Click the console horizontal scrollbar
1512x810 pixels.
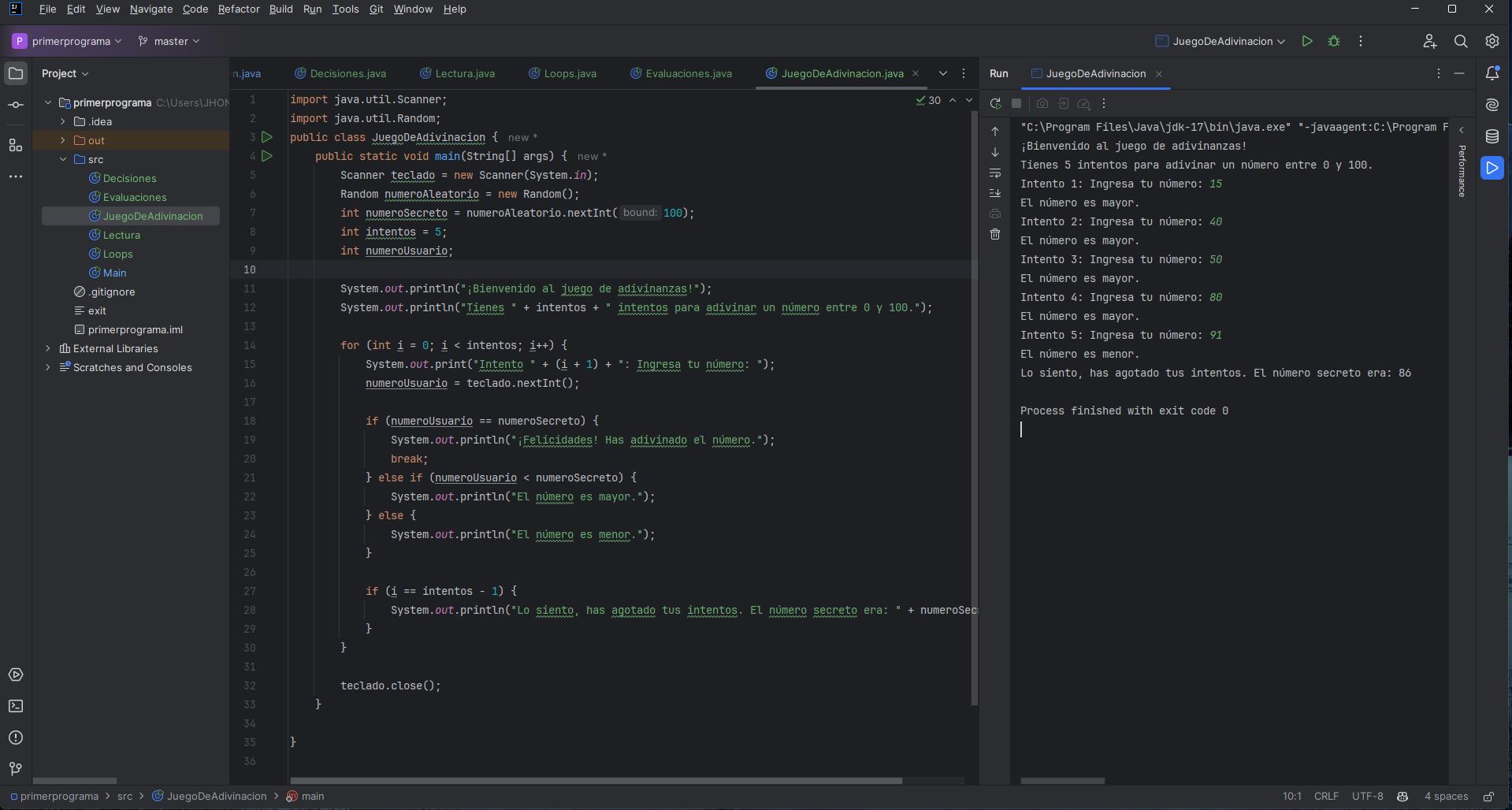[1062, 781]
